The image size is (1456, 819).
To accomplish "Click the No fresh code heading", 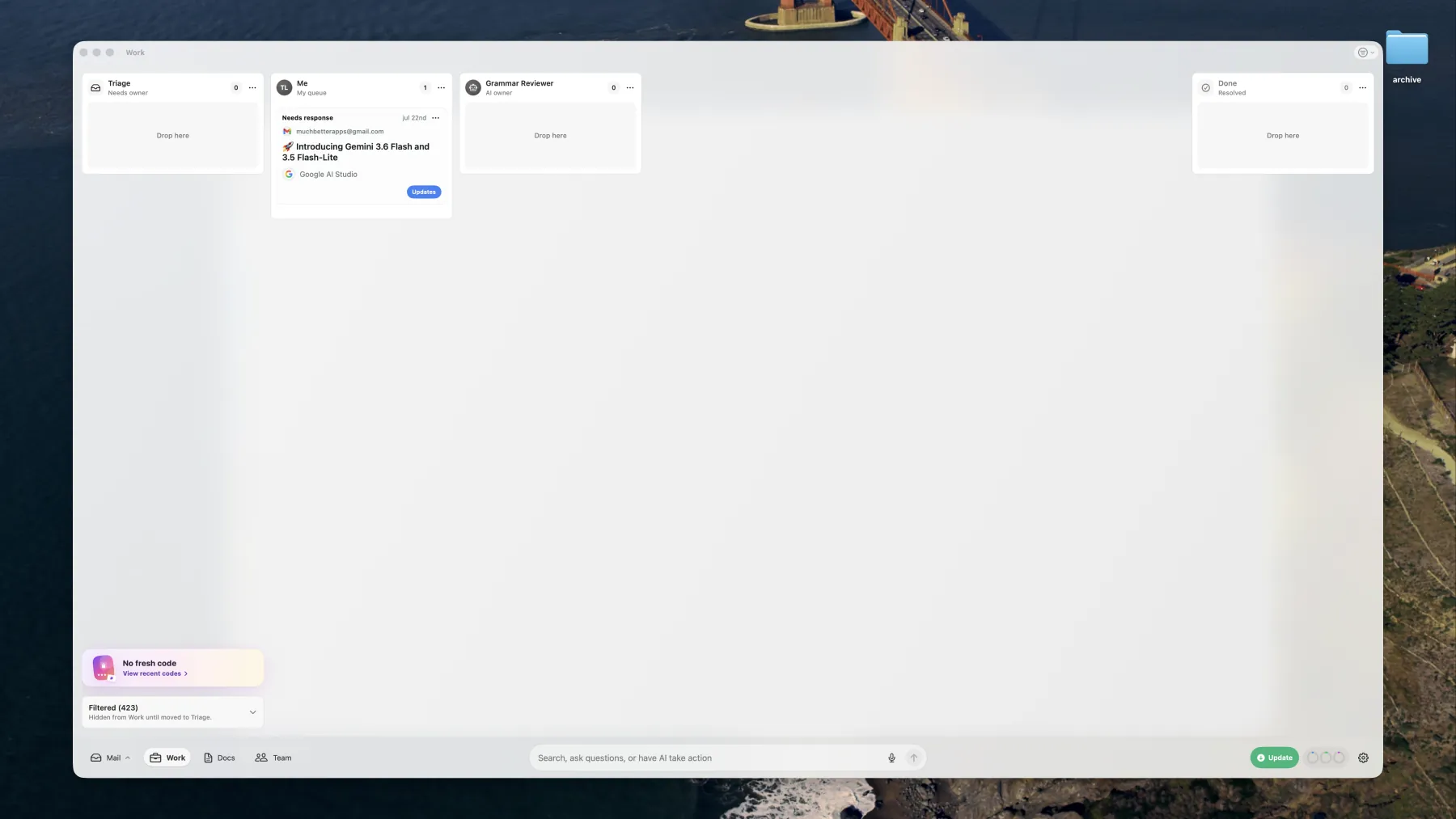I will pyautogui.click(x=150, y=663).
